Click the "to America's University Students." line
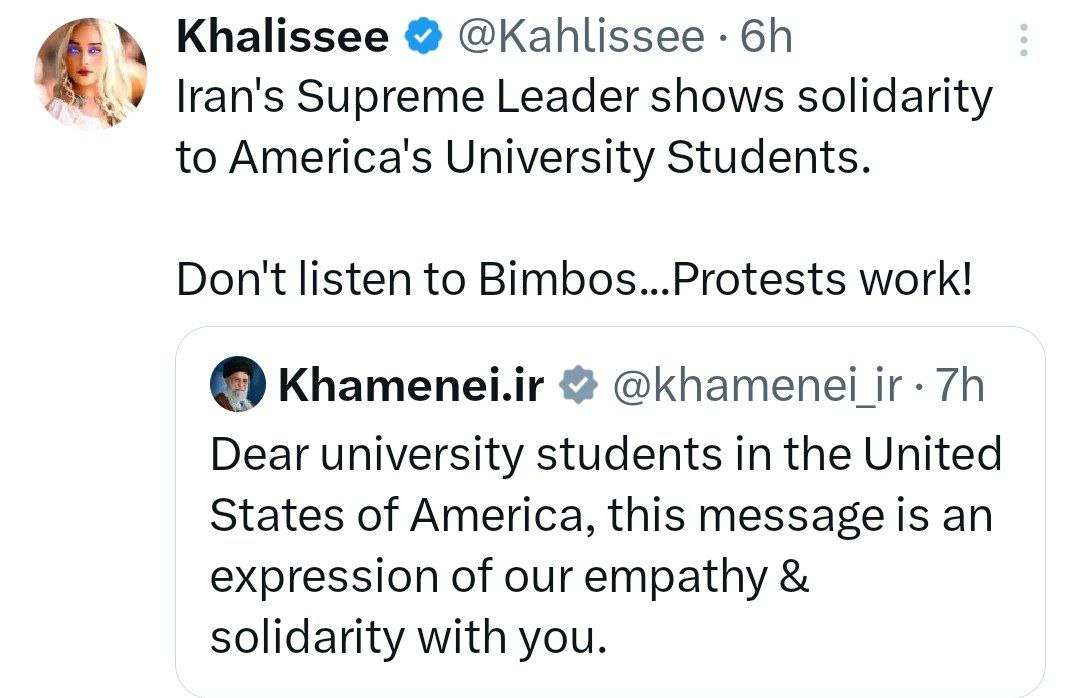 [x=518, y=158]
